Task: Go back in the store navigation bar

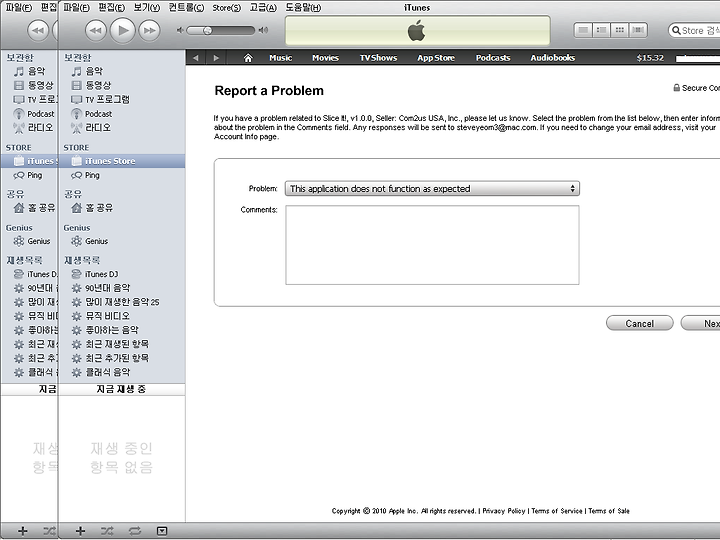Action: point(196,58)
